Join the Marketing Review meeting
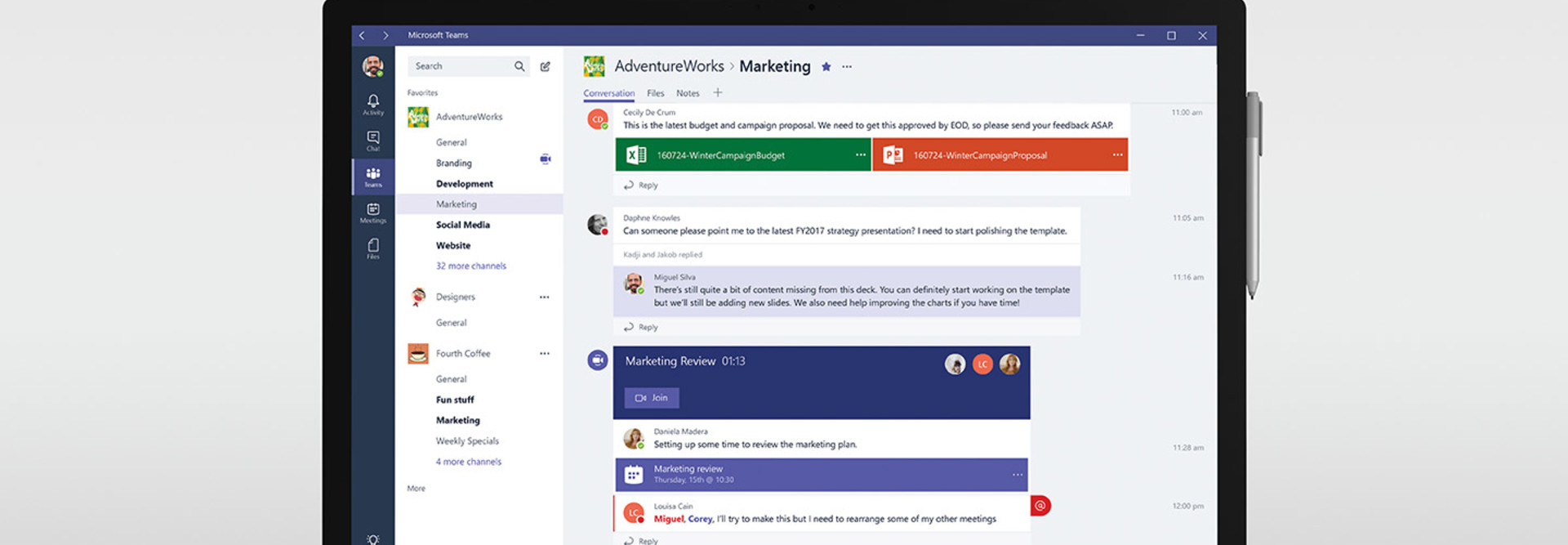The height and width of the screenshot is (545, 1568). pos(652,398)
